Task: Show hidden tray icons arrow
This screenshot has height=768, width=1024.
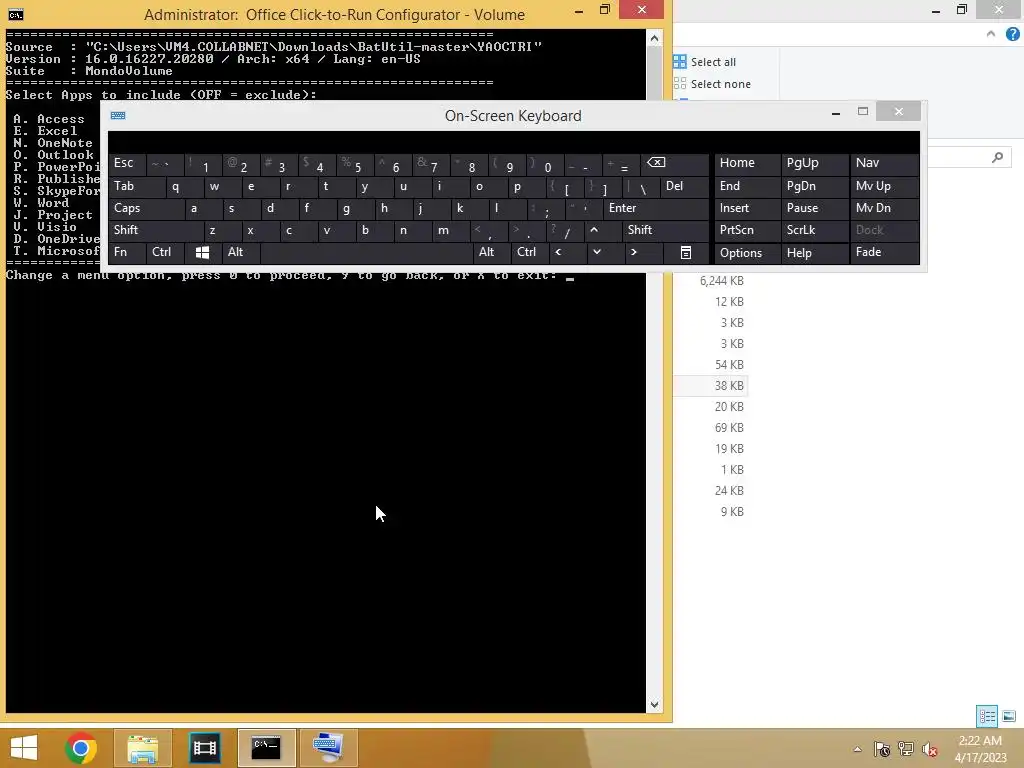Action: (857, 749)
